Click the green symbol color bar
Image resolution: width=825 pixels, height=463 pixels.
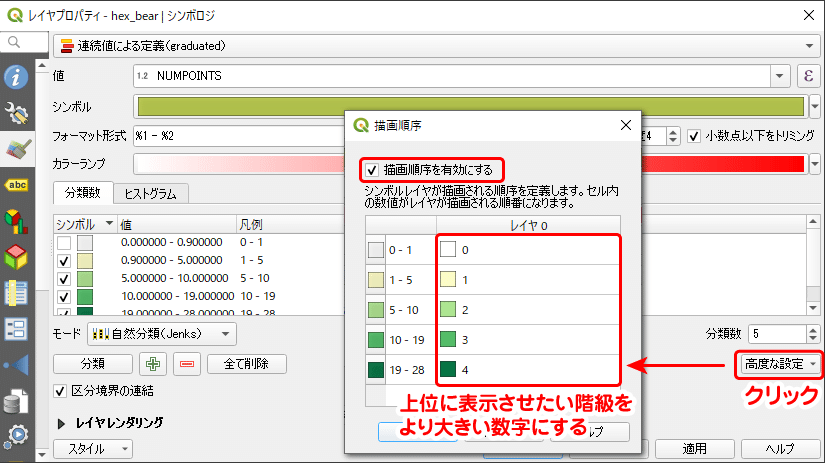(x=471, y=107)
